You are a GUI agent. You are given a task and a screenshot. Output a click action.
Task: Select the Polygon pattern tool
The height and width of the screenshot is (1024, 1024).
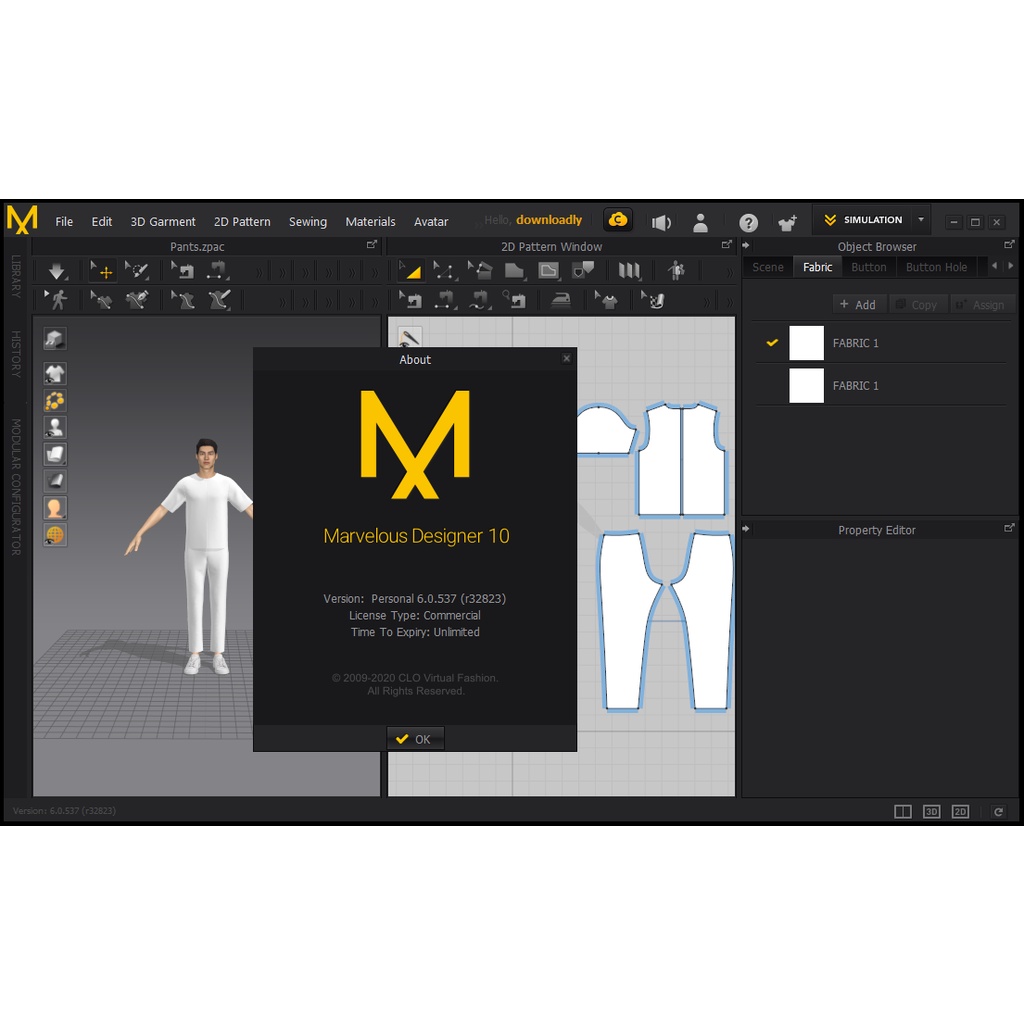[515, 270]
